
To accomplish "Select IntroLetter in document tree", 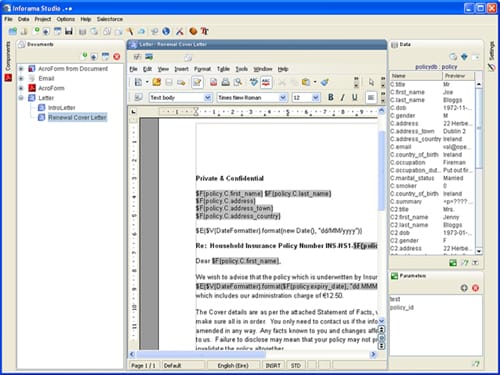I will point(62,108).
